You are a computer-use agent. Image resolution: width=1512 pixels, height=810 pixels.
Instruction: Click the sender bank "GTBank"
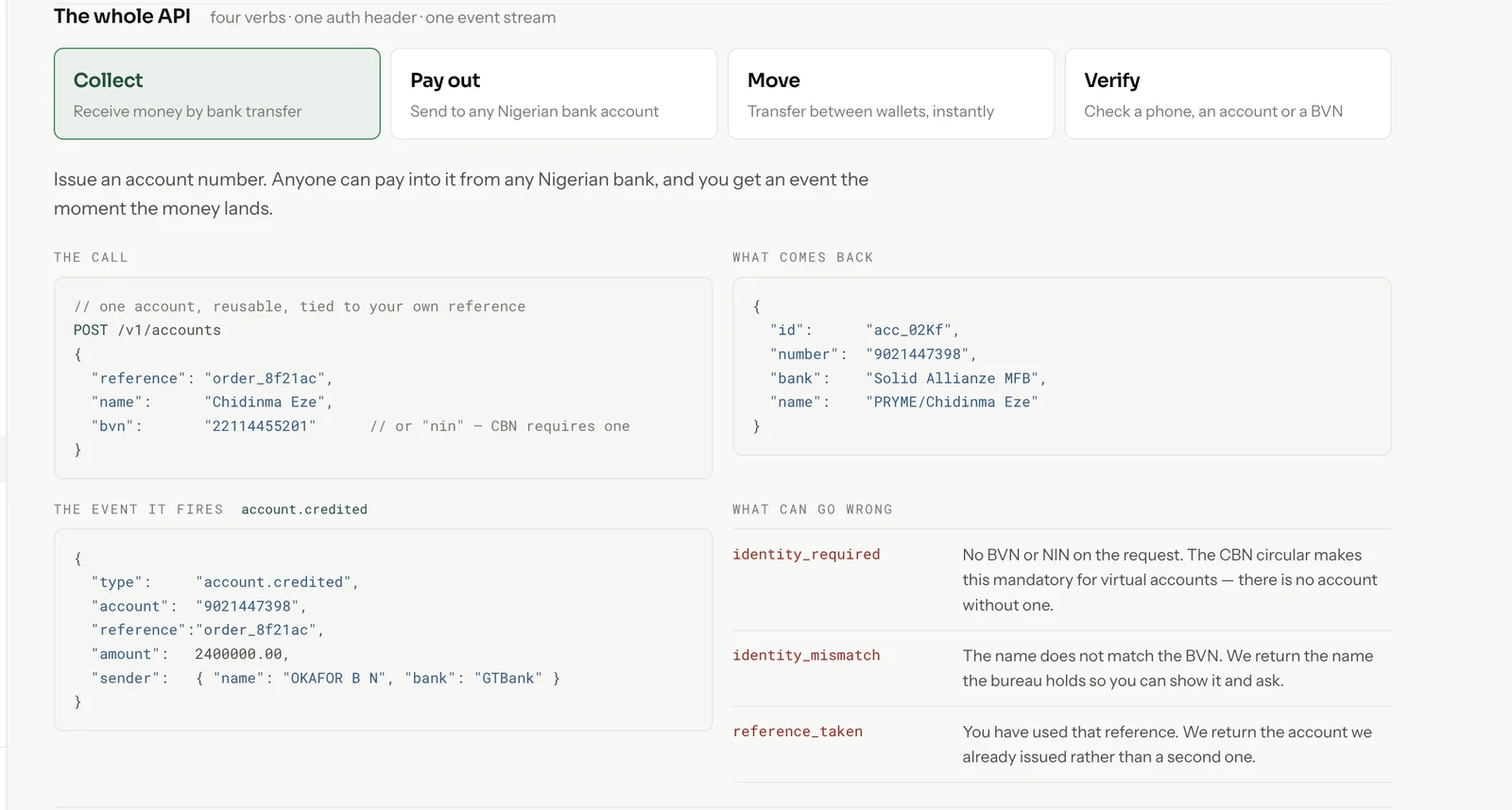point(508,678)
